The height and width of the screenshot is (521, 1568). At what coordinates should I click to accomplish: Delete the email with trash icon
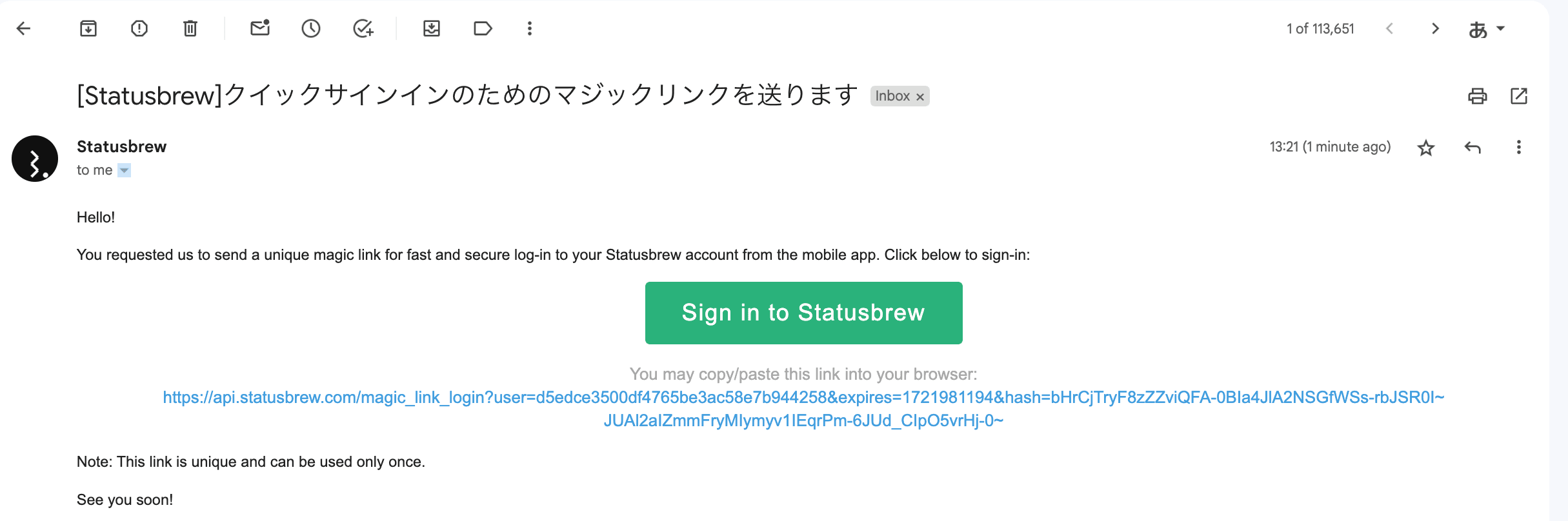click(190, 28)
